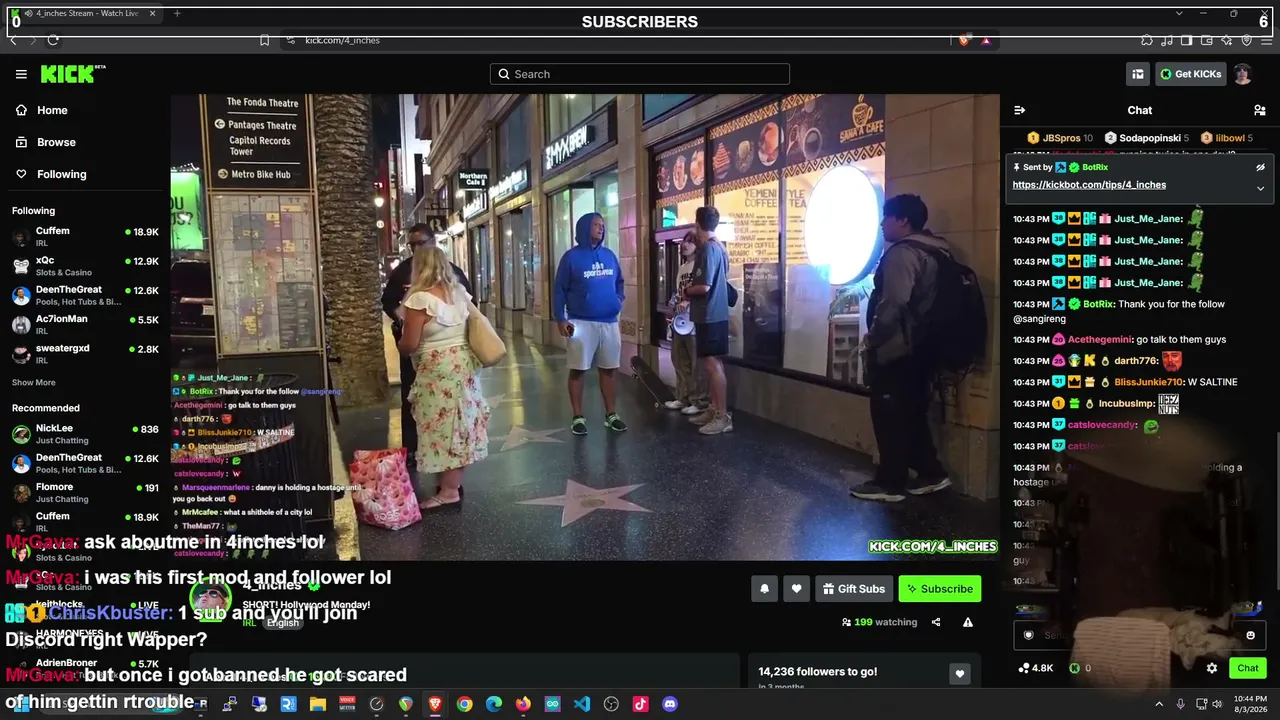The image size is (1280, 720).
Task: Open the chat users list icon
Action: [x=1260, y=110]
